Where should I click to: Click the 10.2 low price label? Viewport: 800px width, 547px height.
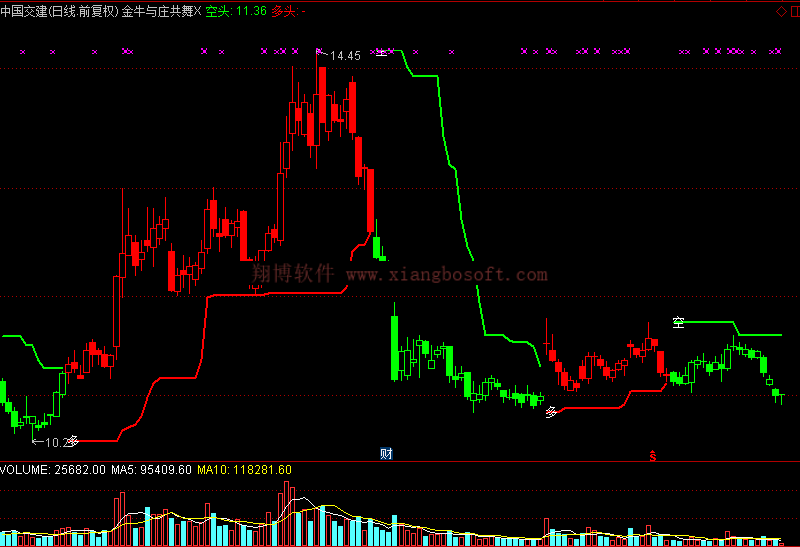[x=57, y=442]
